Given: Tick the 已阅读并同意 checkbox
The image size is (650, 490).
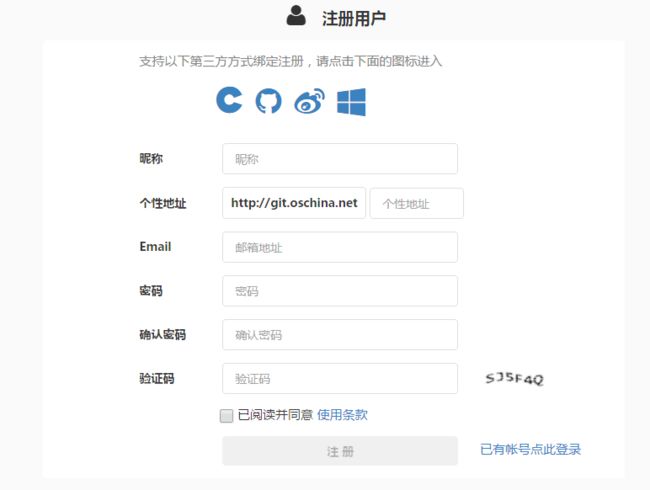Looking at the screenshot, I should coord(226,416).
